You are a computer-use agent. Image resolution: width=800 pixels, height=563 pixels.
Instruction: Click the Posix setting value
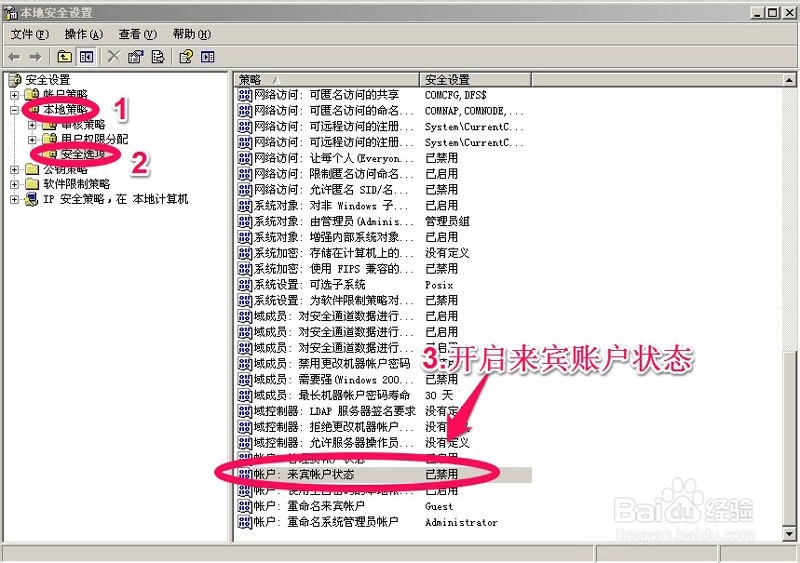coord(439,285)
